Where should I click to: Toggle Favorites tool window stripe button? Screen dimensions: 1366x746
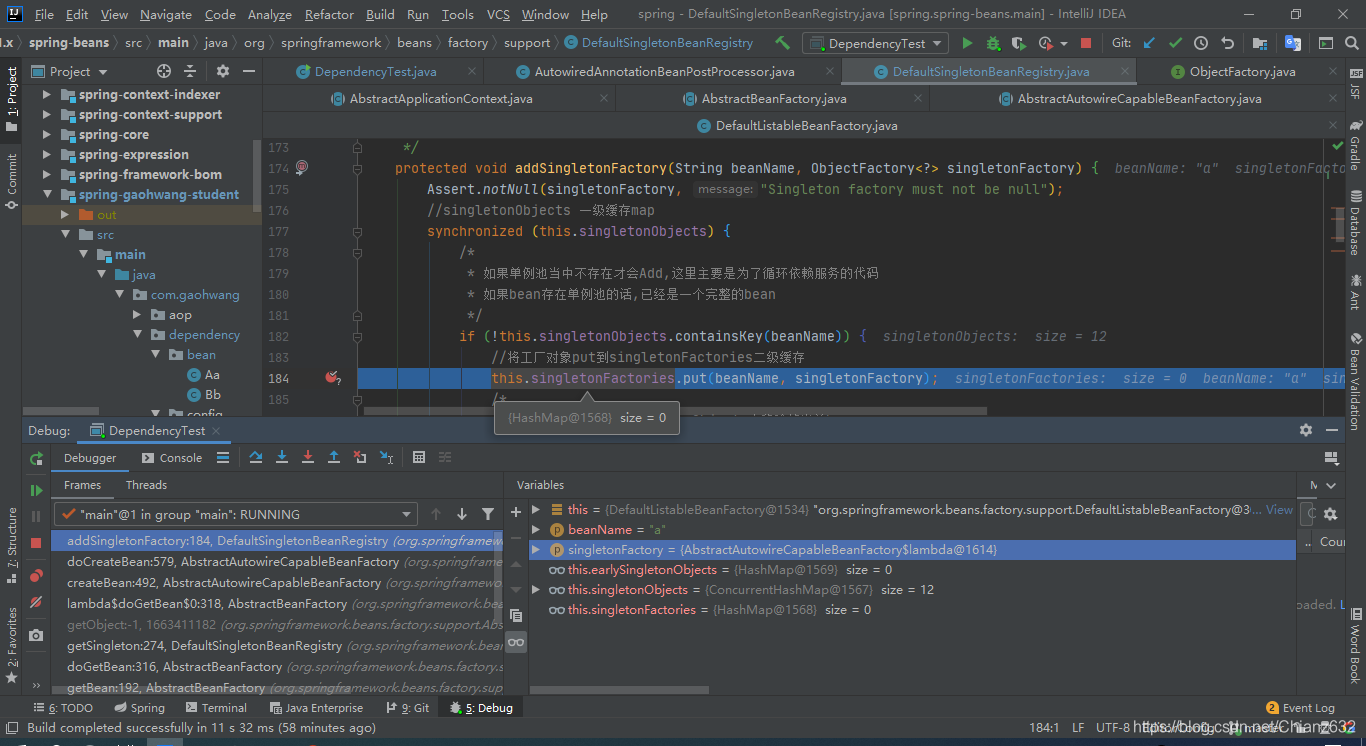(x=11, y=645)
